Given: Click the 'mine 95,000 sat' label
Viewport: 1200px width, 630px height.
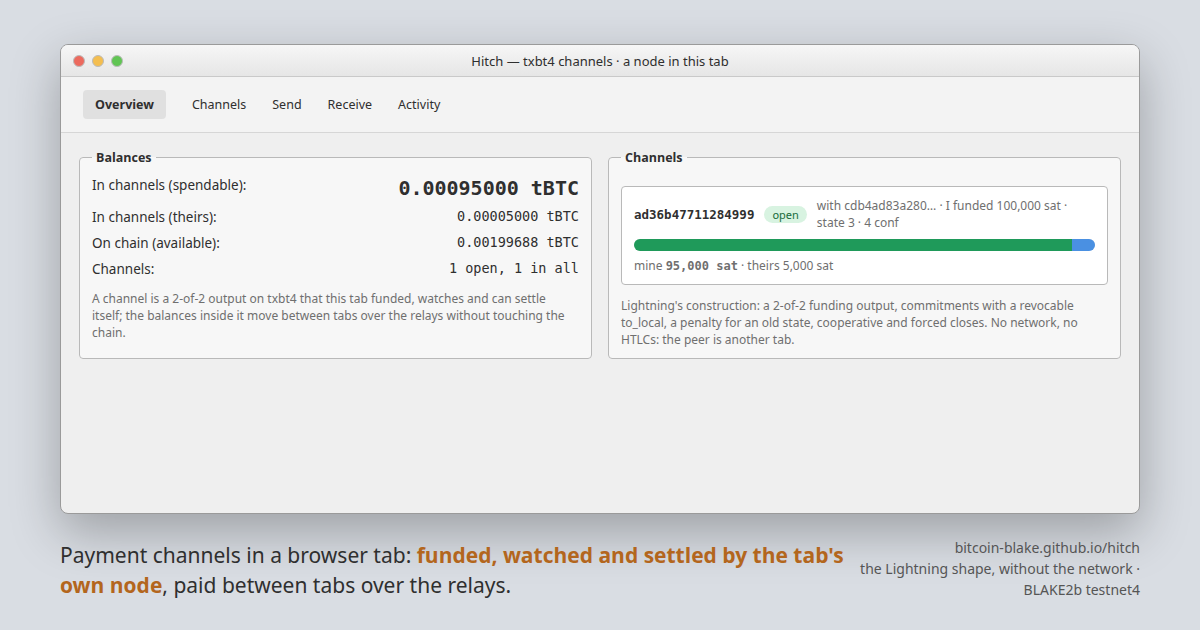Looking at the screenshot, I should click(686, 266).
